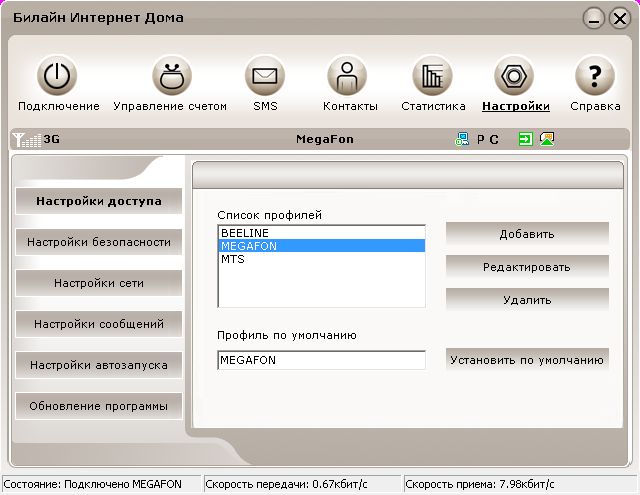Open the SMS envelope icon
This screenshot has height=495, width=640.
[x=265, y=76]
